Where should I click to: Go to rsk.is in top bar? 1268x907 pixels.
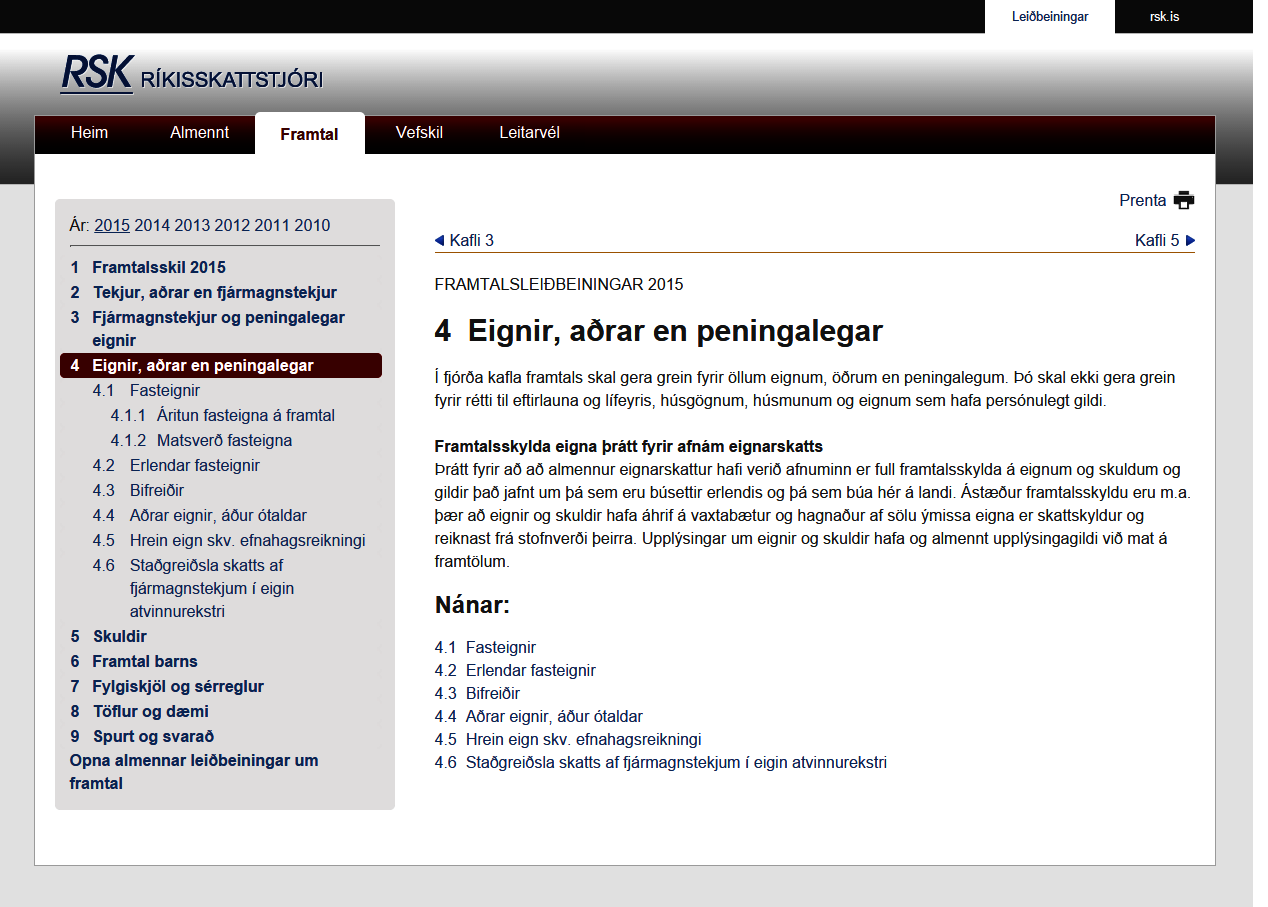pyautogui.click(x=1164, y=17)
